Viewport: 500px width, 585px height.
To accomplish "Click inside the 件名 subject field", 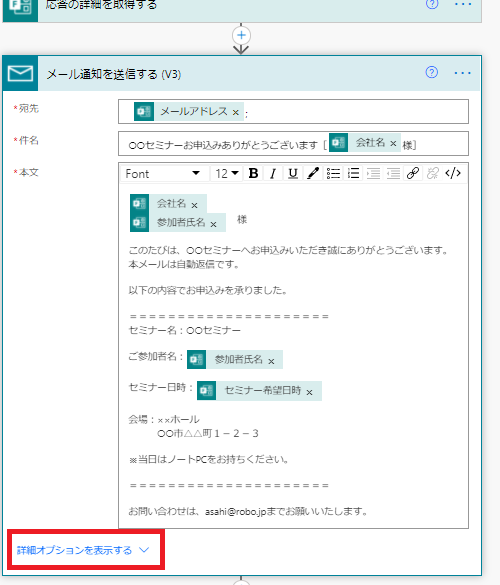I will (293, 144).
